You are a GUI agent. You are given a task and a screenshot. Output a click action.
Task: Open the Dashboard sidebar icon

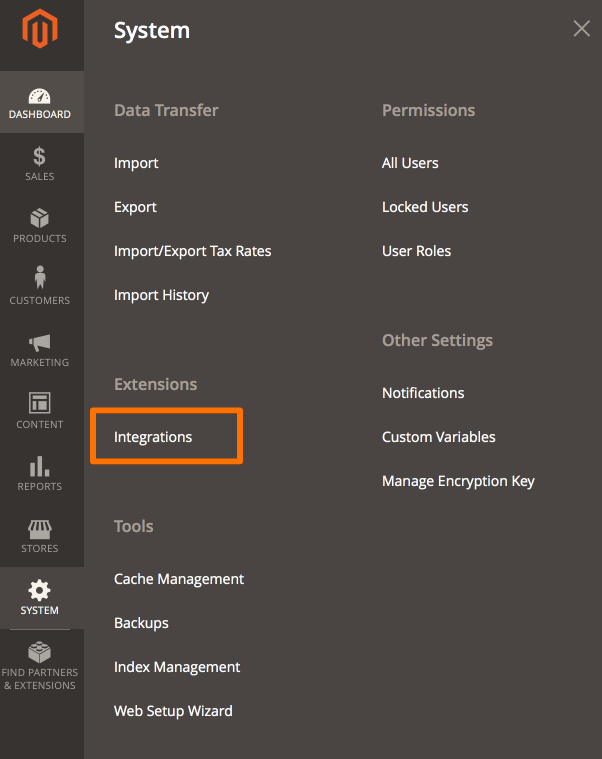pos(40,96)
